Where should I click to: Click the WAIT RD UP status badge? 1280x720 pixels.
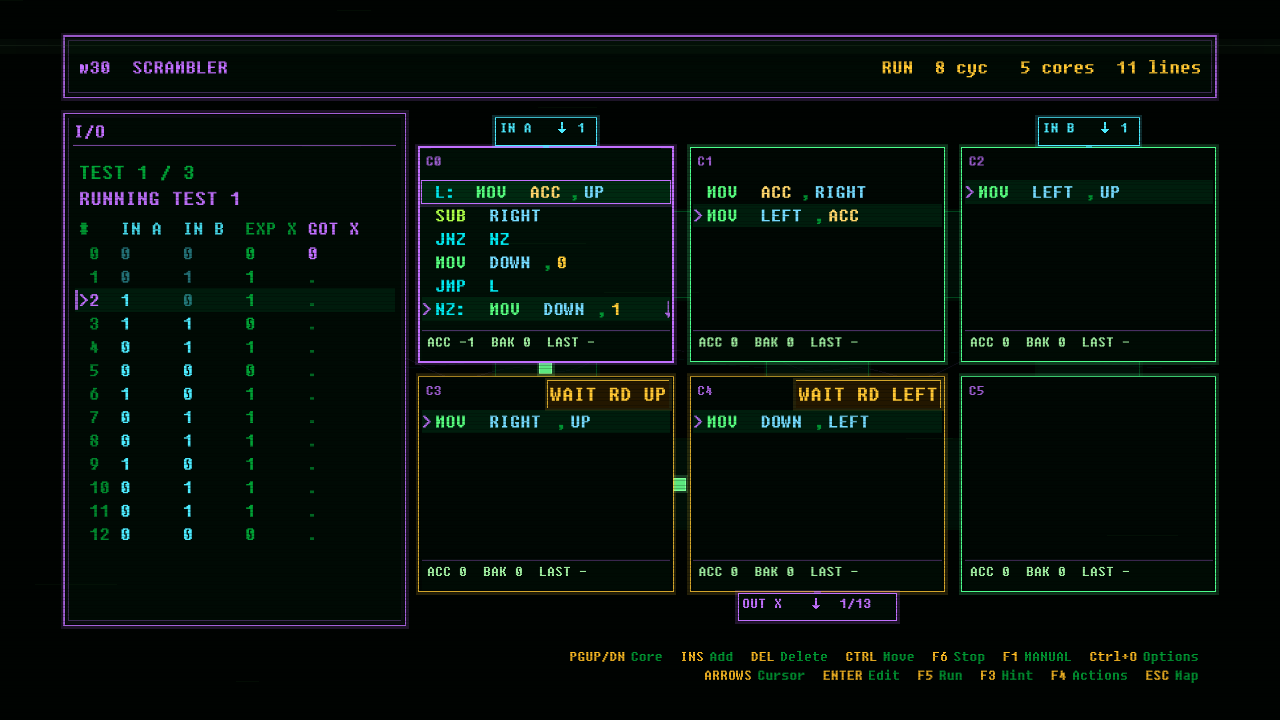[608, 394]
